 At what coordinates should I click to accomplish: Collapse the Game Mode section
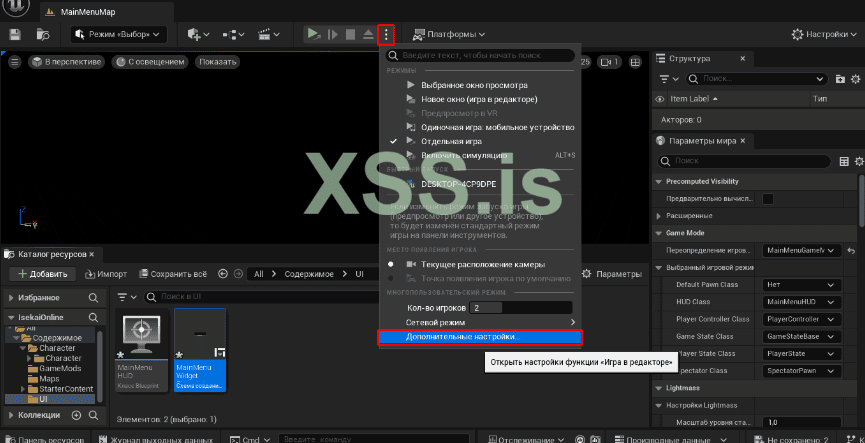(x=659, y=233)
